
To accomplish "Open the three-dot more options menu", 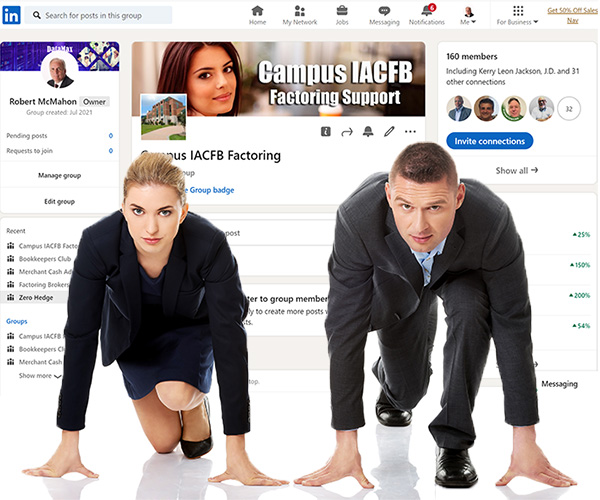I will 411,132.
